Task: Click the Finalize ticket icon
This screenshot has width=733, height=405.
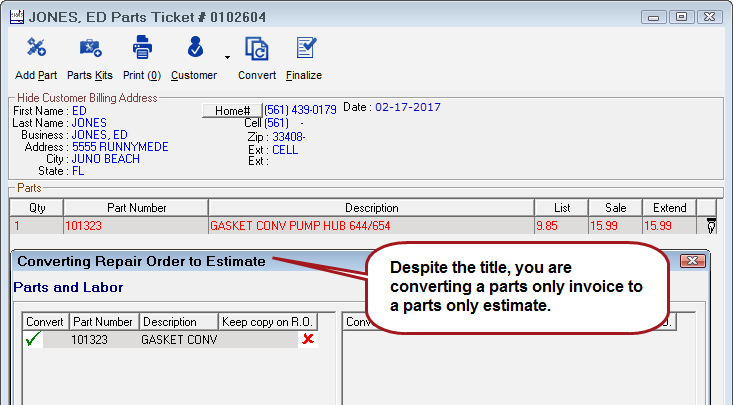Action: point(304,48)
